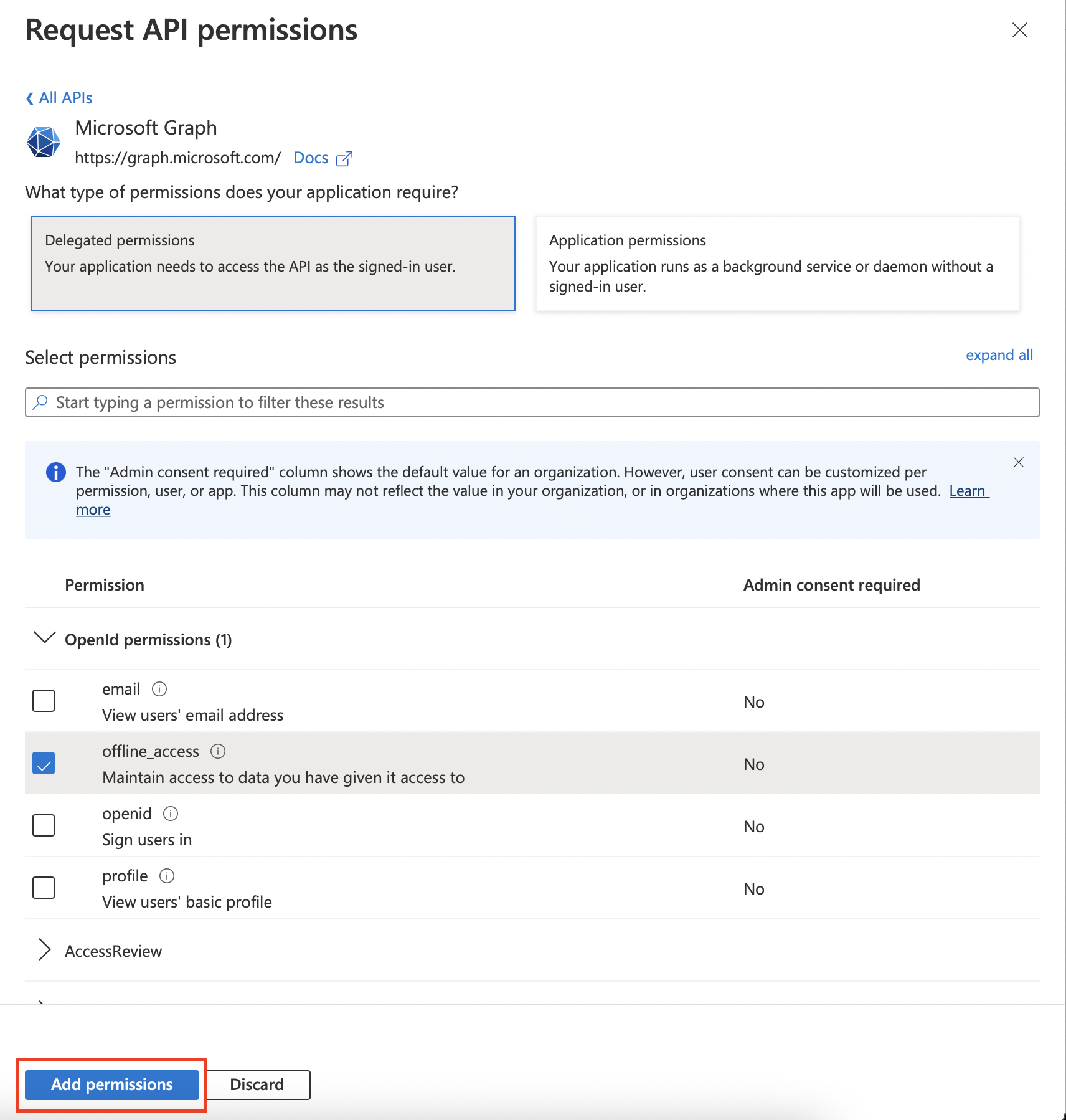The height and width of the screenshot is (1120, 1066).
Task: Open the Learn more link
Action: [x=968, y=491]
